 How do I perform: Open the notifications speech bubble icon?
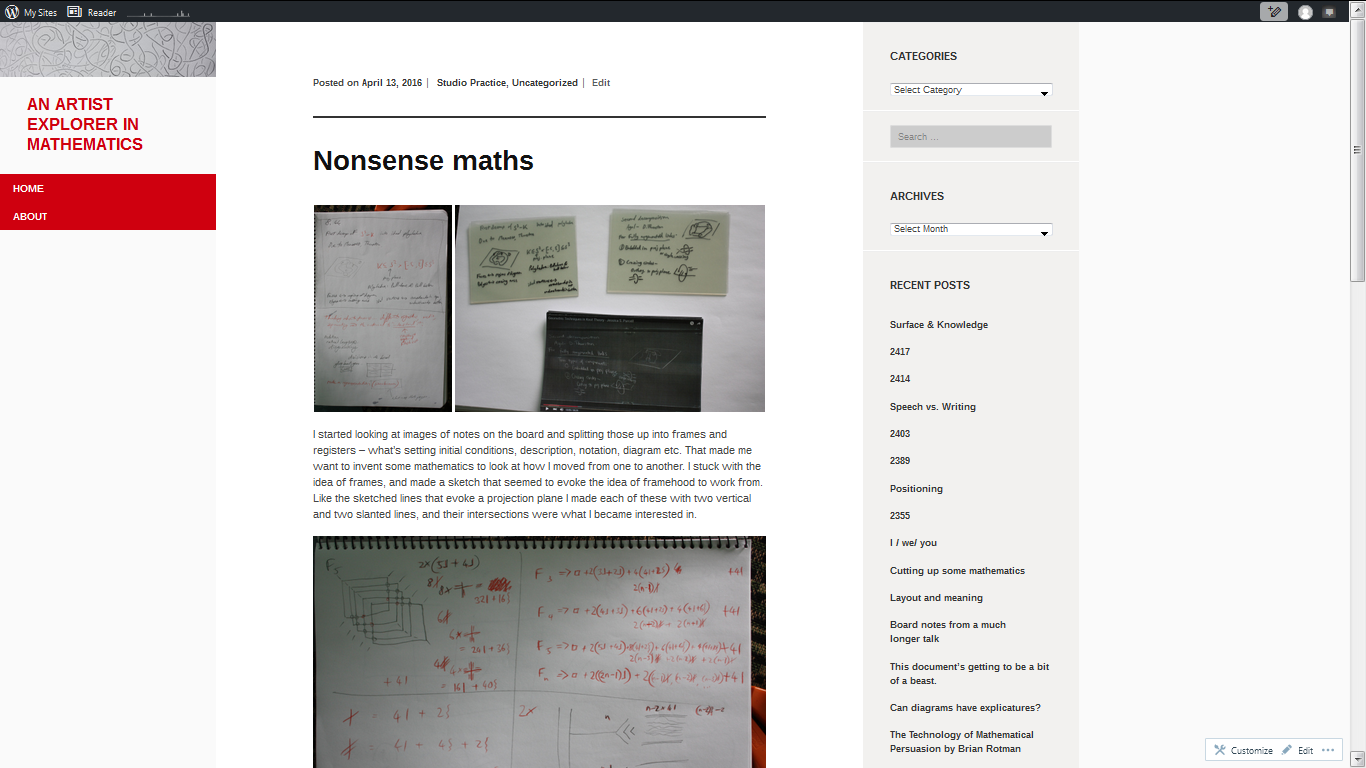point(1329,12)
